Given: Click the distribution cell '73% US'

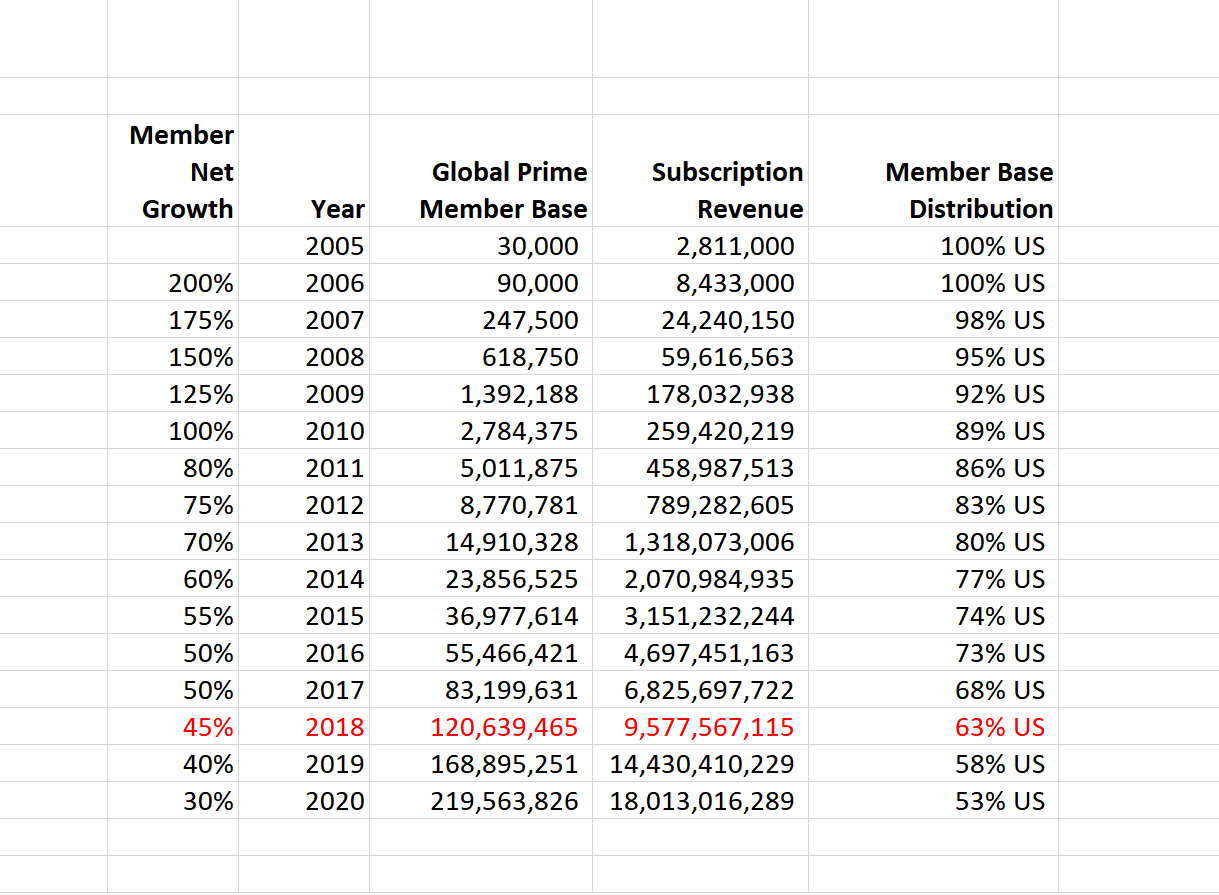Looking at the screenshot, I should coord(934,653).
